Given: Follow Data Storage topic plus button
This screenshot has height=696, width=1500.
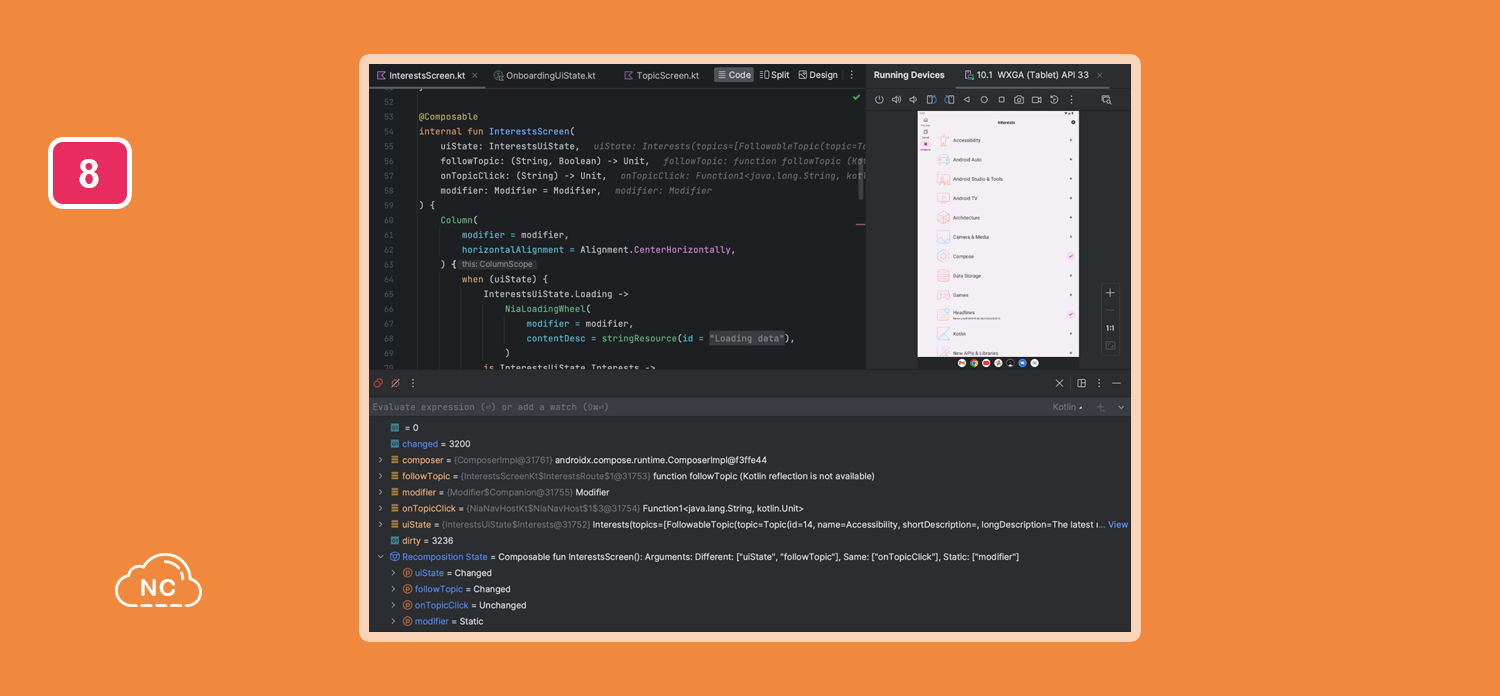Looking at the screenshot, I should [x=1070, y=275].
